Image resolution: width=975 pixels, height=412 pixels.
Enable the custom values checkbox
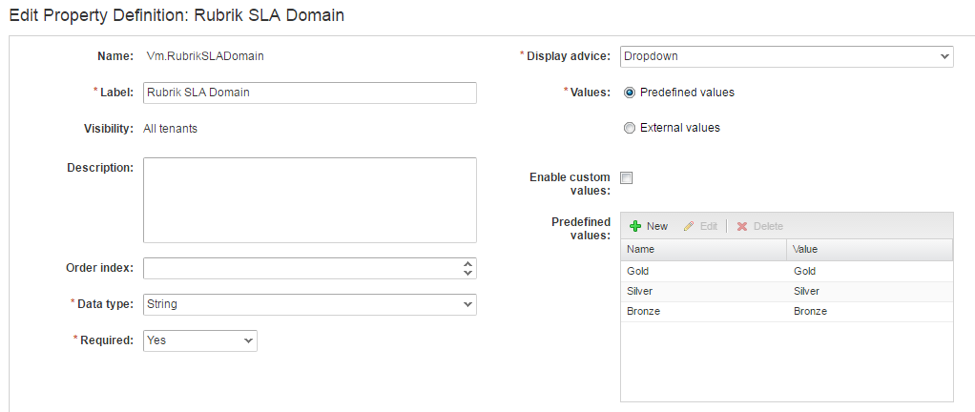point(627,178)
